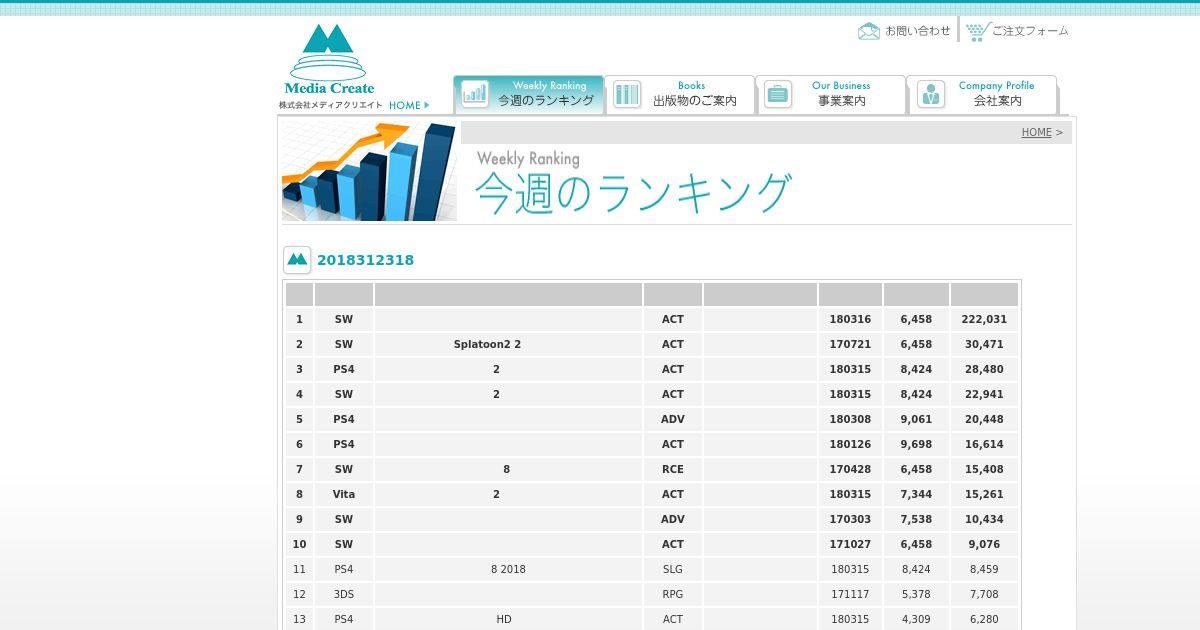Click price 7,538 in row 9
Image resolution: width=1200 pixels, height=630 pixels.
[x=916, y=519]
